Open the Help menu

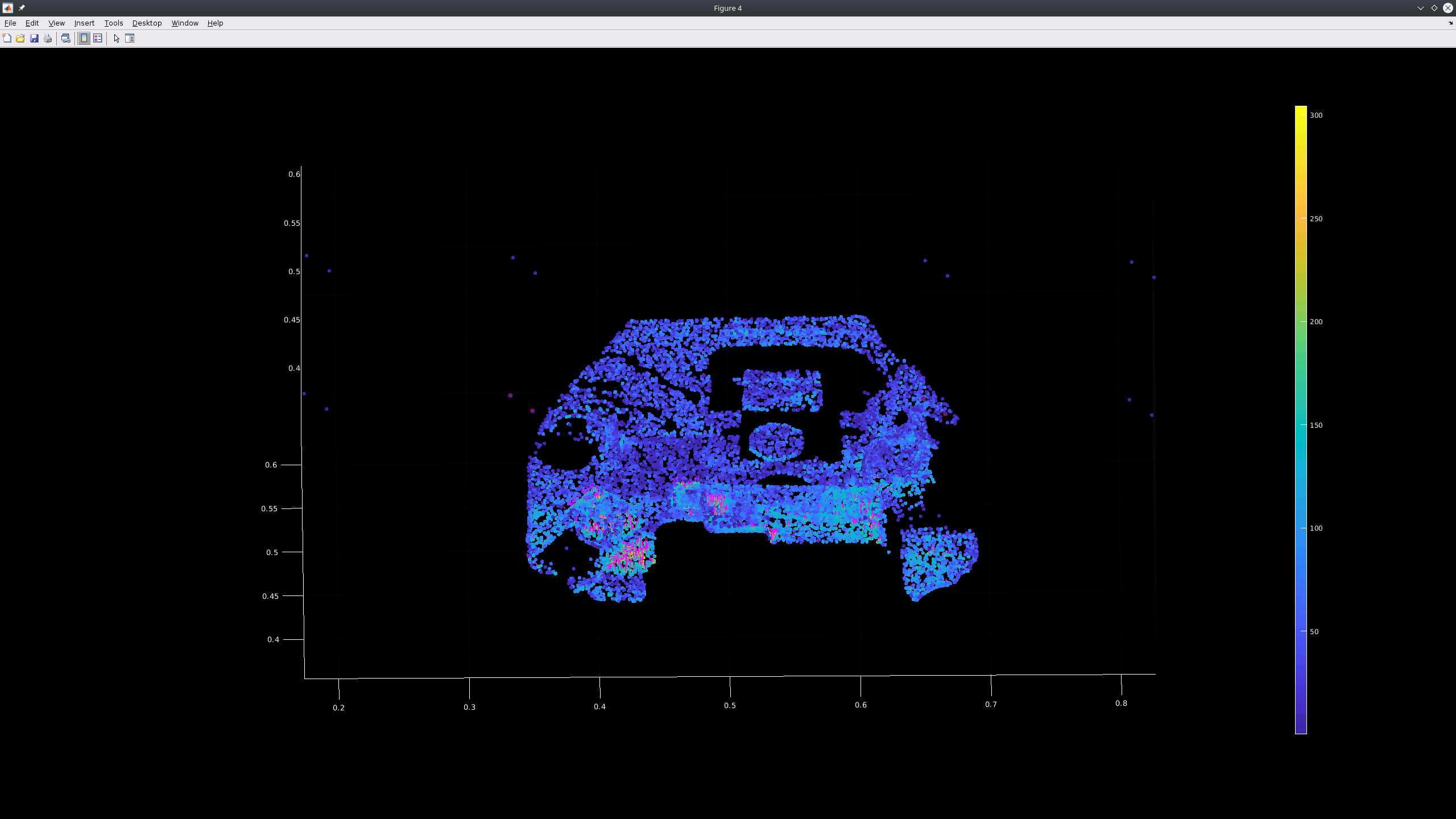215,23
